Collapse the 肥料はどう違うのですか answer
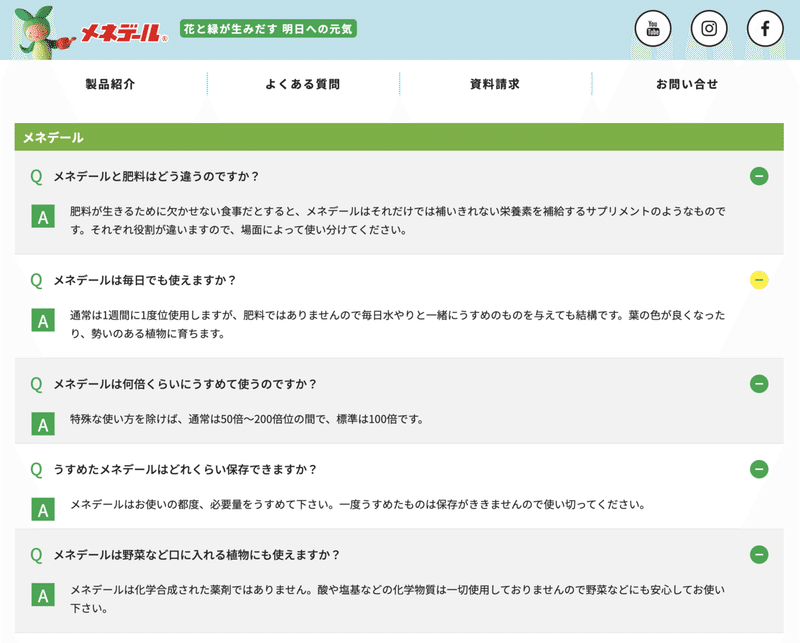The image size is (800, 643). (x=759, y=176)
